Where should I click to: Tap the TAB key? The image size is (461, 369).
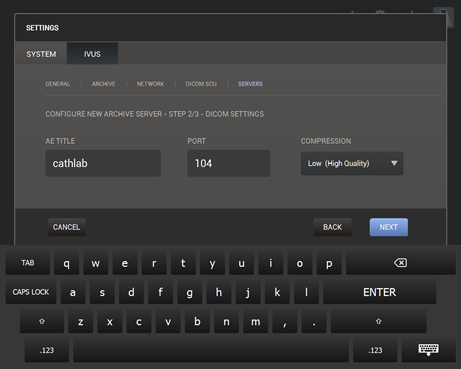(x=28, y=263)
